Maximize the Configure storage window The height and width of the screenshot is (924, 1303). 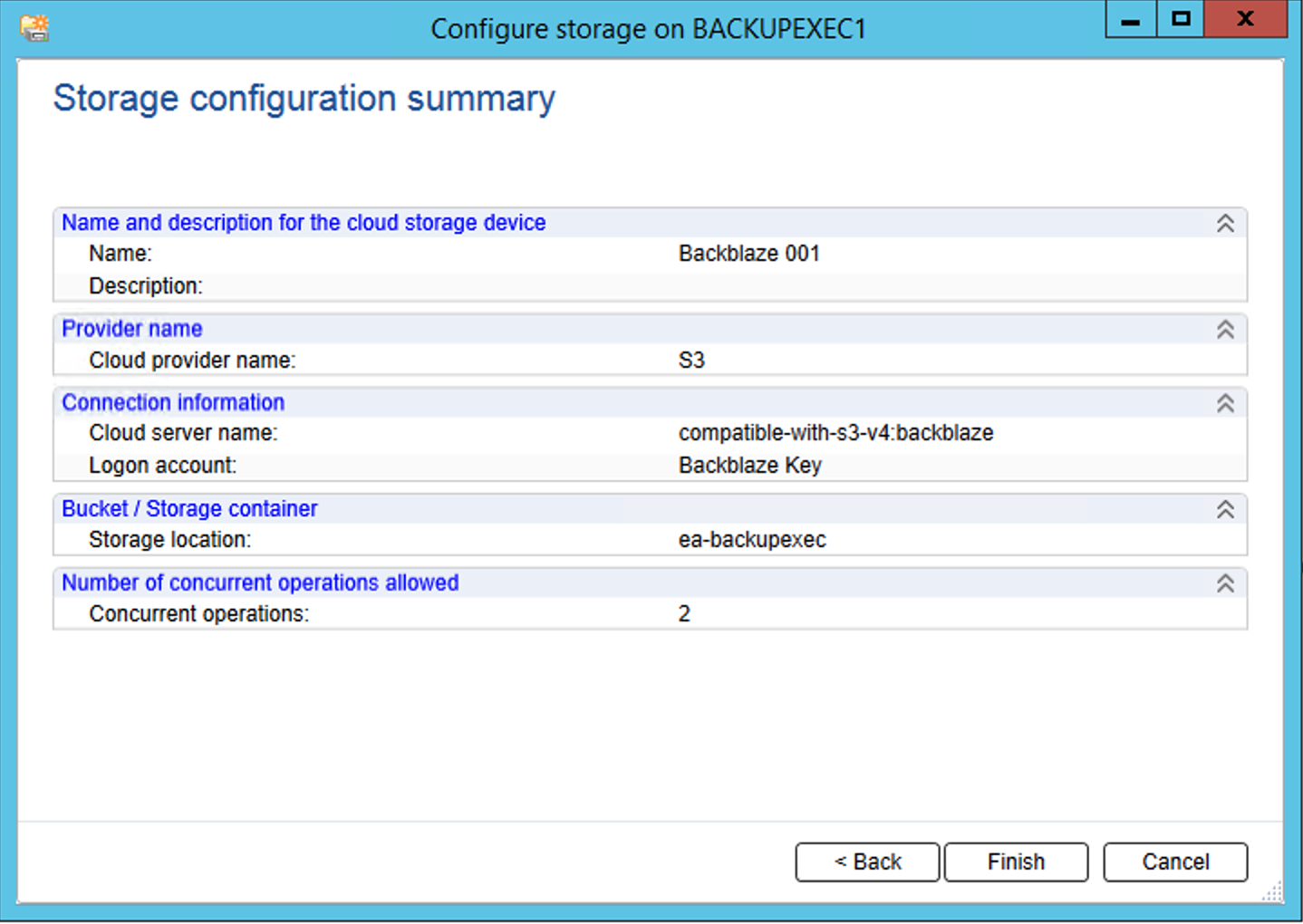point(1181,19)
